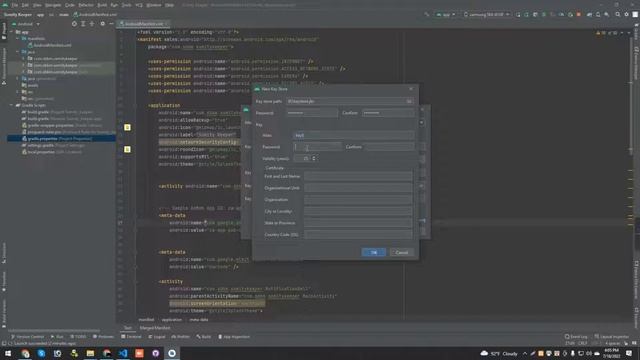Select settings.gradle in project tree
Image resolution: width=640 pixels, height=360 pixels.
(x=54, y=145)
